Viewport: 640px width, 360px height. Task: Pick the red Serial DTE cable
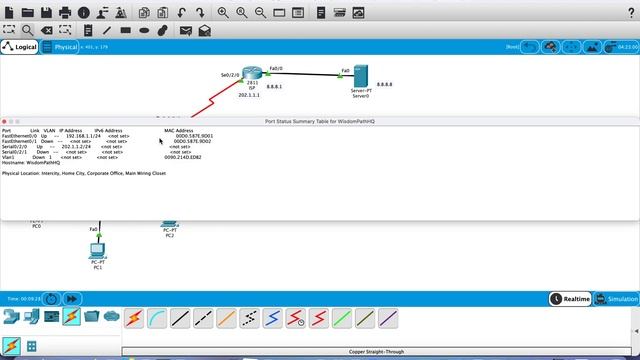pyautogui.click(x=319, y=318)
